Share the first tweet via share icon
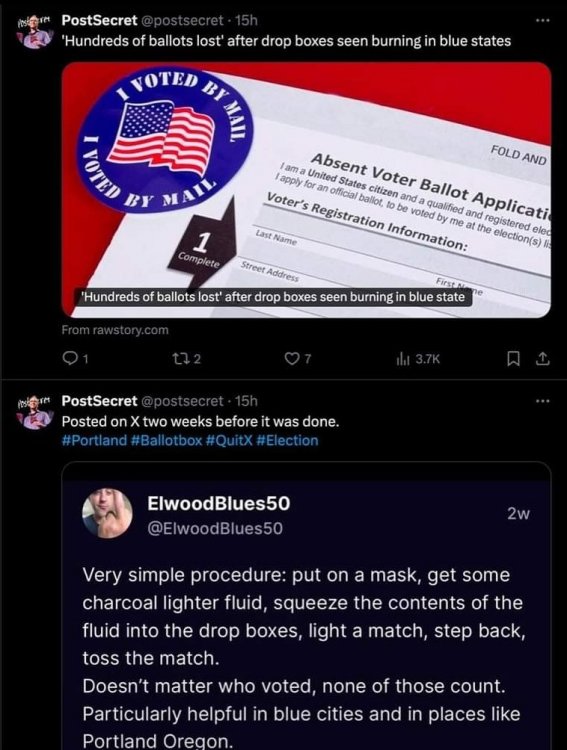This screenshot has width=567, height=750. click(543, 358)
